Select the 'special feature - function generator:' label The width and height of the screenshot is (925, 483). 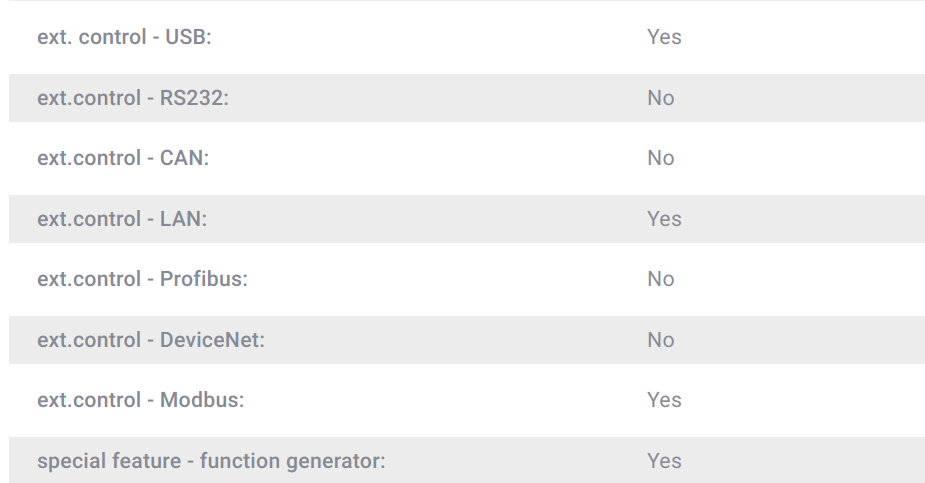tap(211, 461)
